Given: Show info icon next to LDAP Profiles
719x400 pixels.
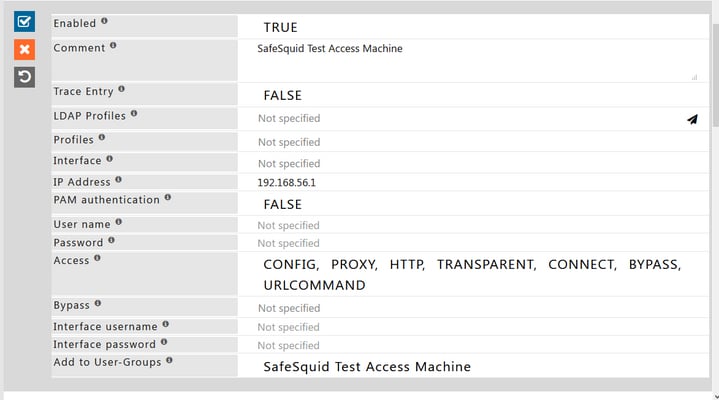Looking at the screenshot, I should (134, 113).
